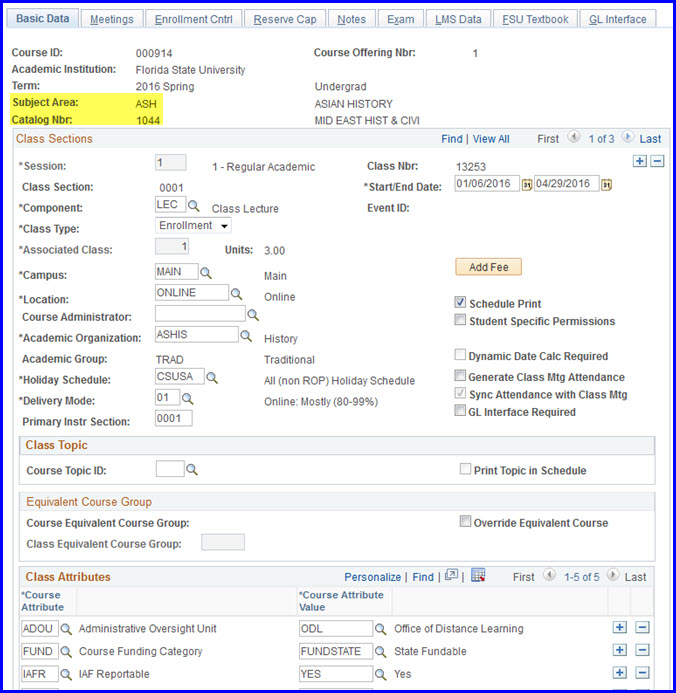Switch to Meetings tab

[x=112, y=19]
